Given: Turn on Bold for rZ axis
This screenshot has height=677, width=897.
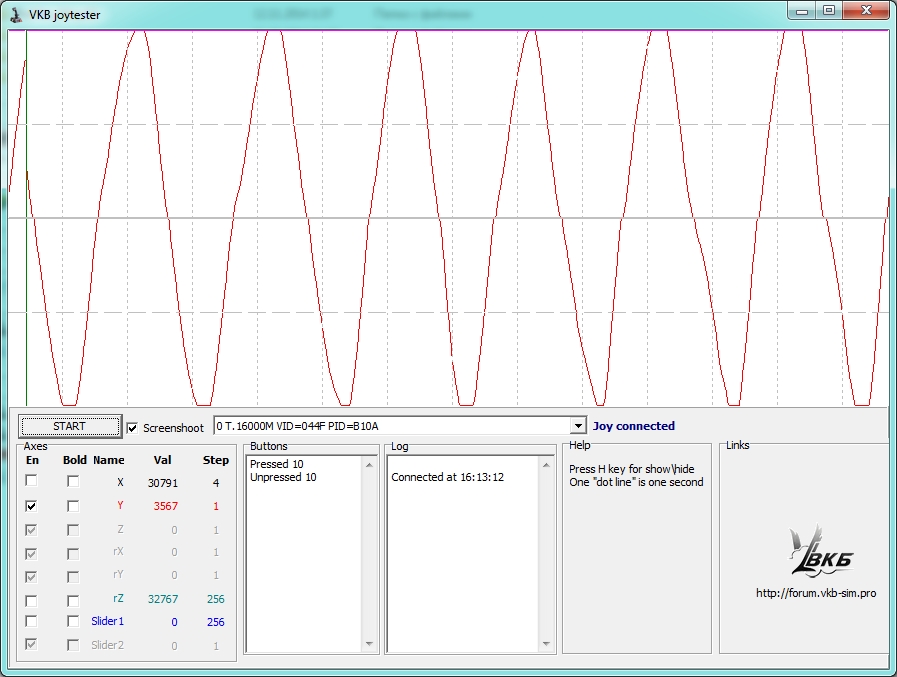Looking at the screenshot, I should (73, 600).
